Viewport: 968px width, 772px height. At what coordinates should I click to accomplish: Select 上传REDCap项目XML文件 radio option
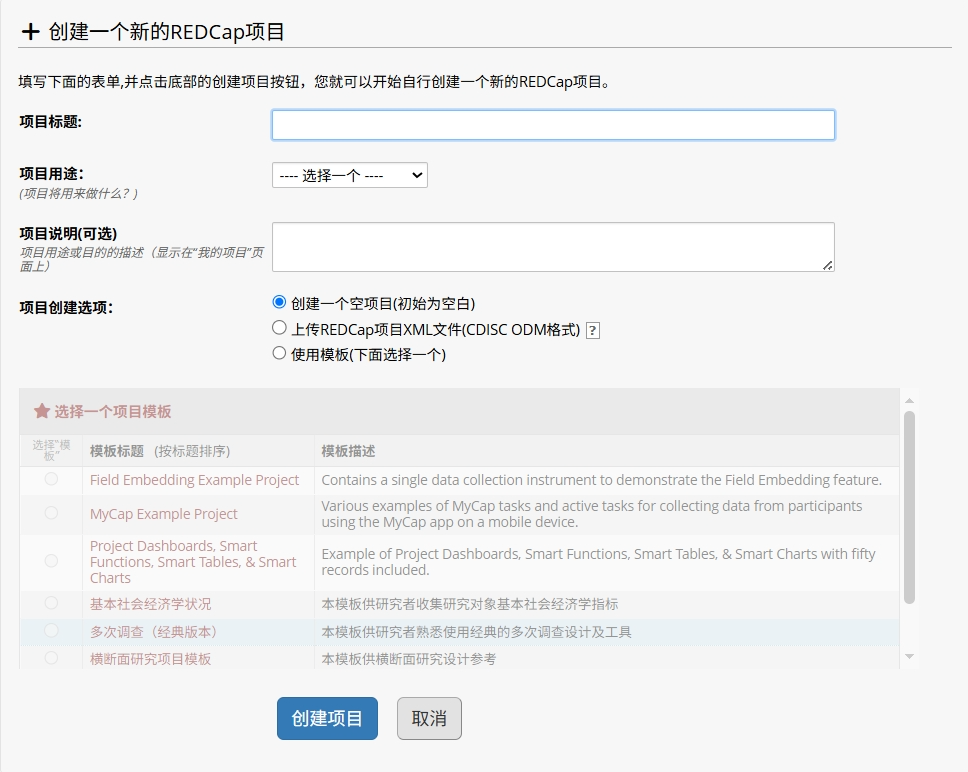point(279,328)
